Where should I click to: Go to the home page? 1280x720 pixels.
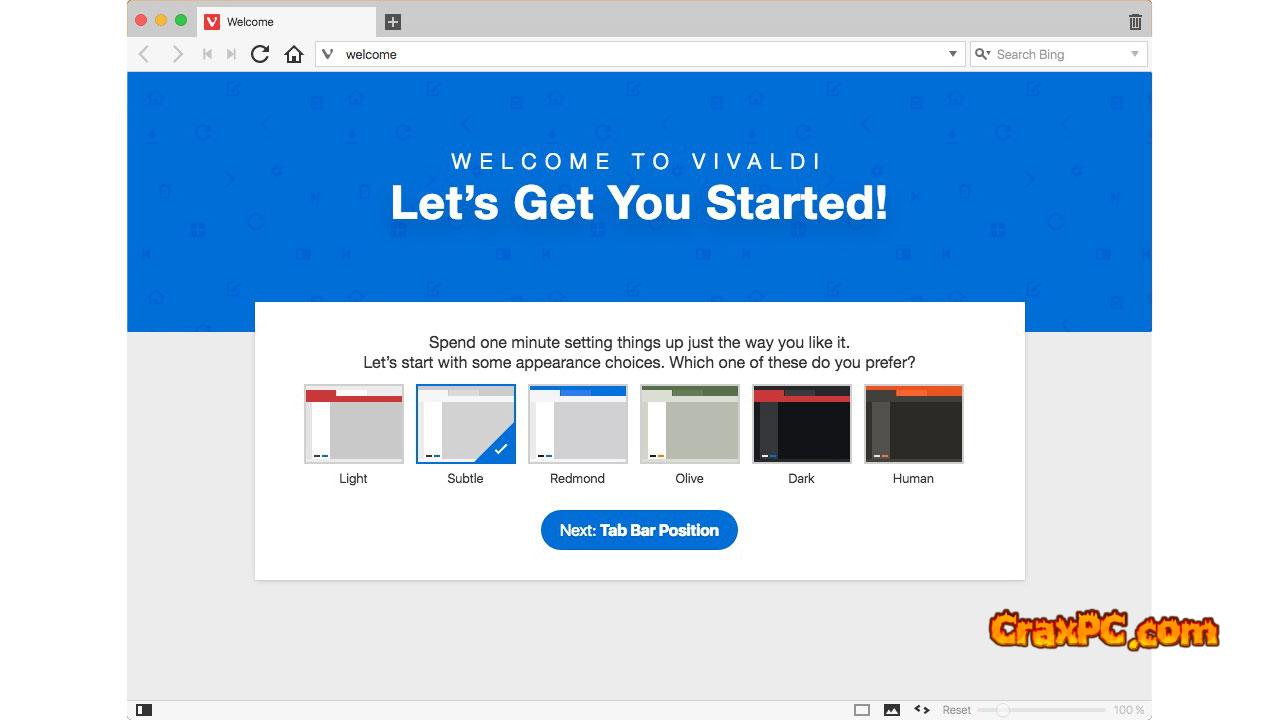[x=294, y=54]
